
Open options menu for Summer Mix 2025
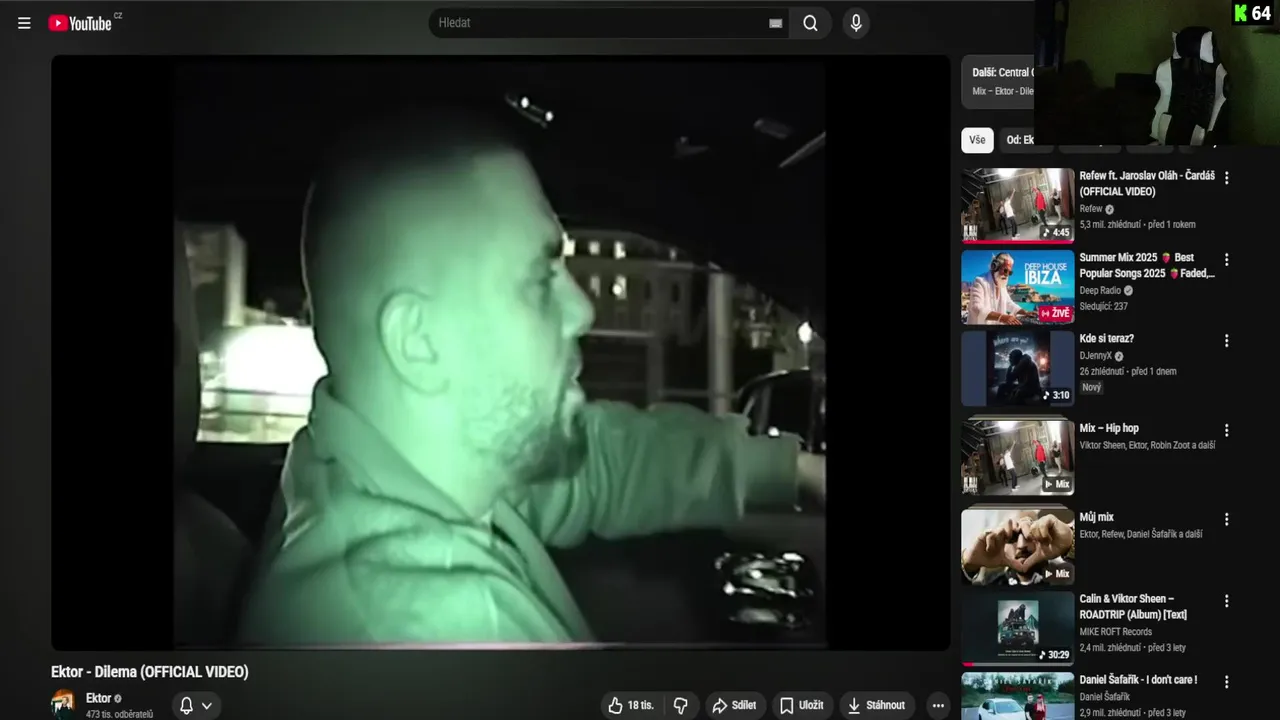coord(1227,259)
